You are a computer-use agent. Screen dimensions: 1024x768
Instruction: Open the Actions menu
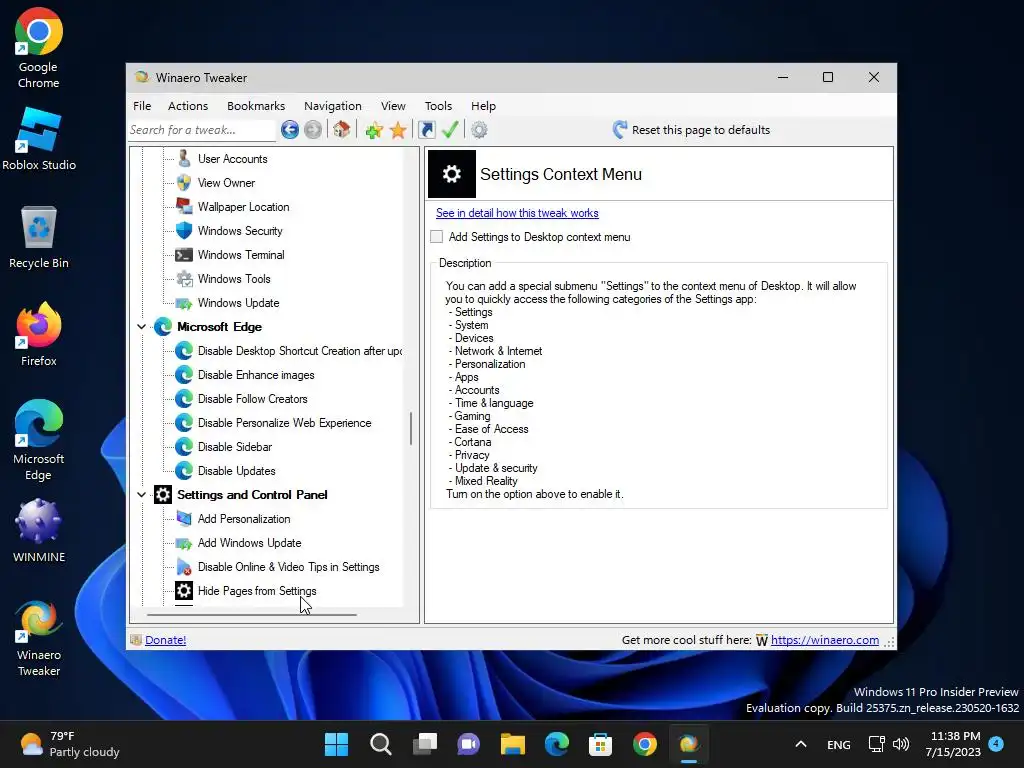pyautogui.click(x=188, y=106)
